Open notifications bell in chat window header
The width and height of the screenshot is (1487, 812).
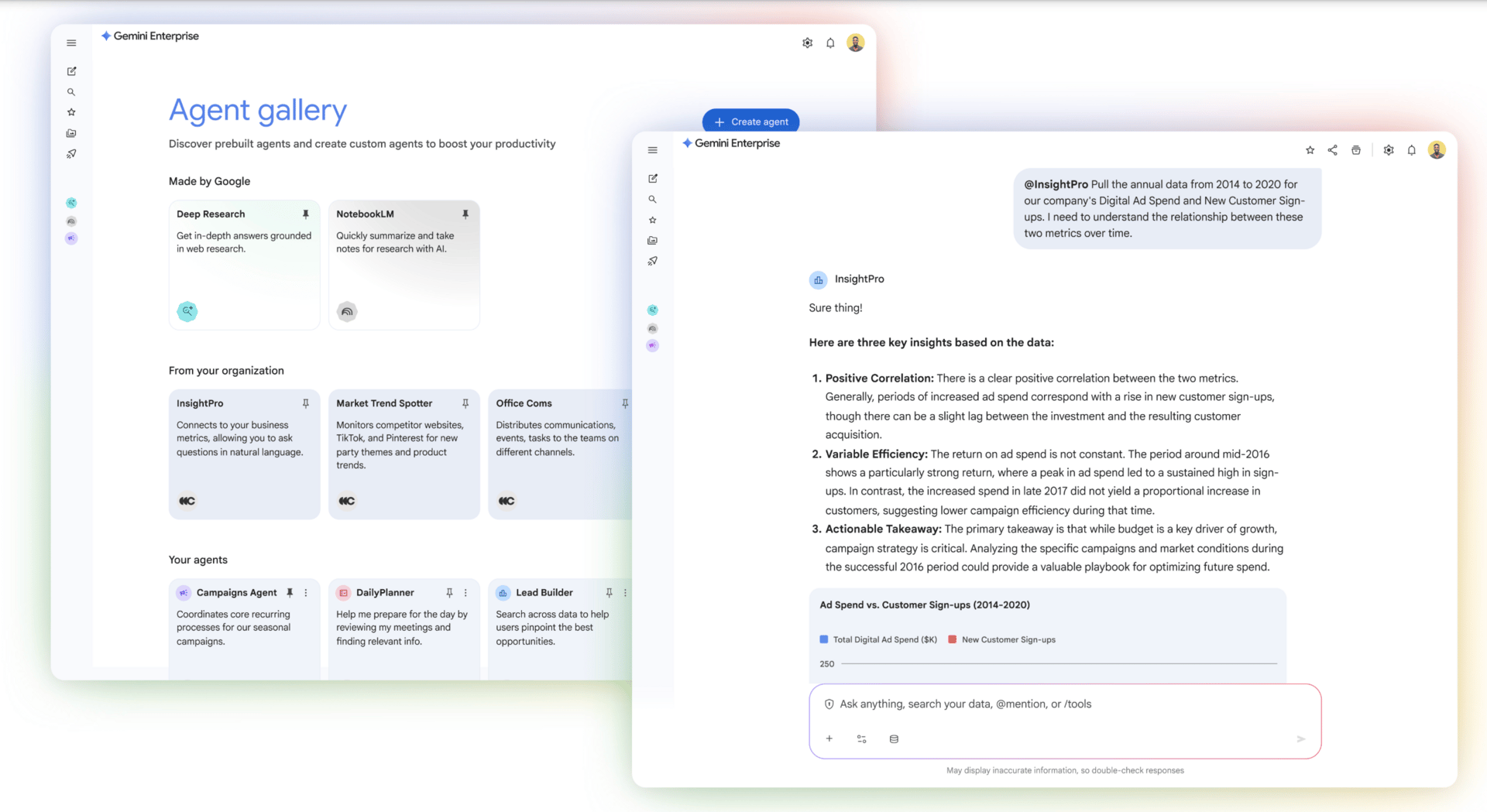click(x=1412, y=150)
